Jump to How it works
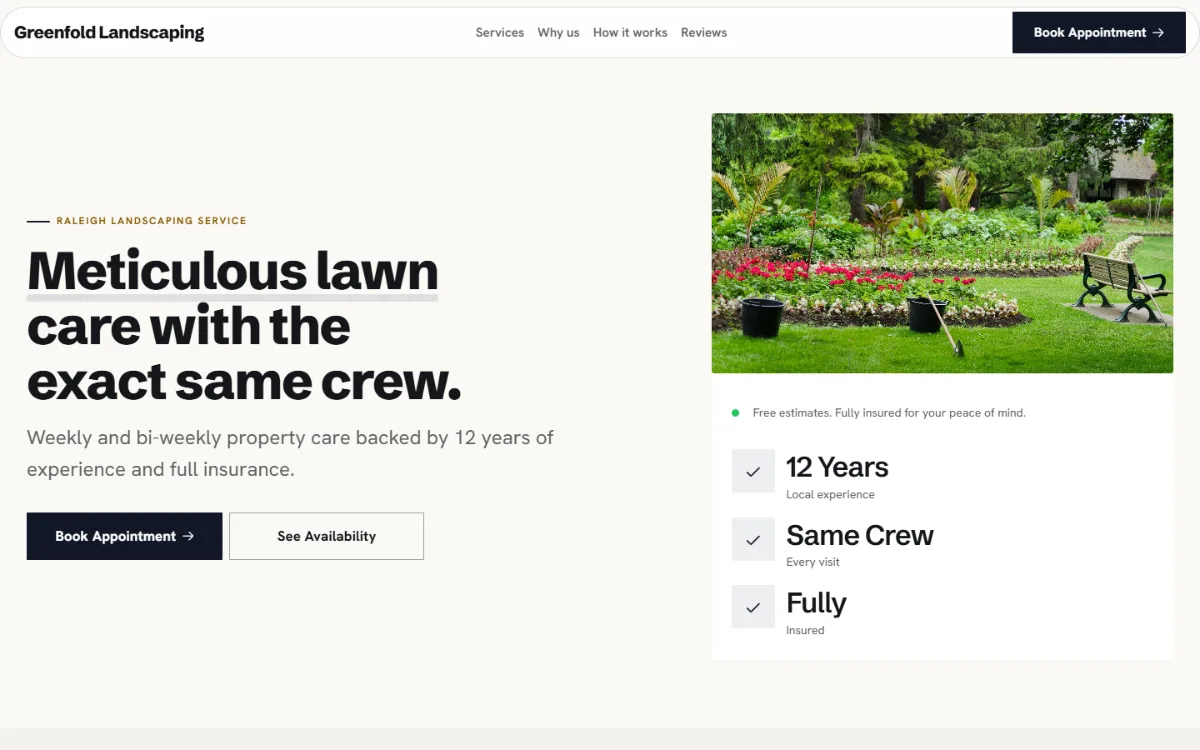Viewport: 1200px width, 750px height. click(630, 32)
